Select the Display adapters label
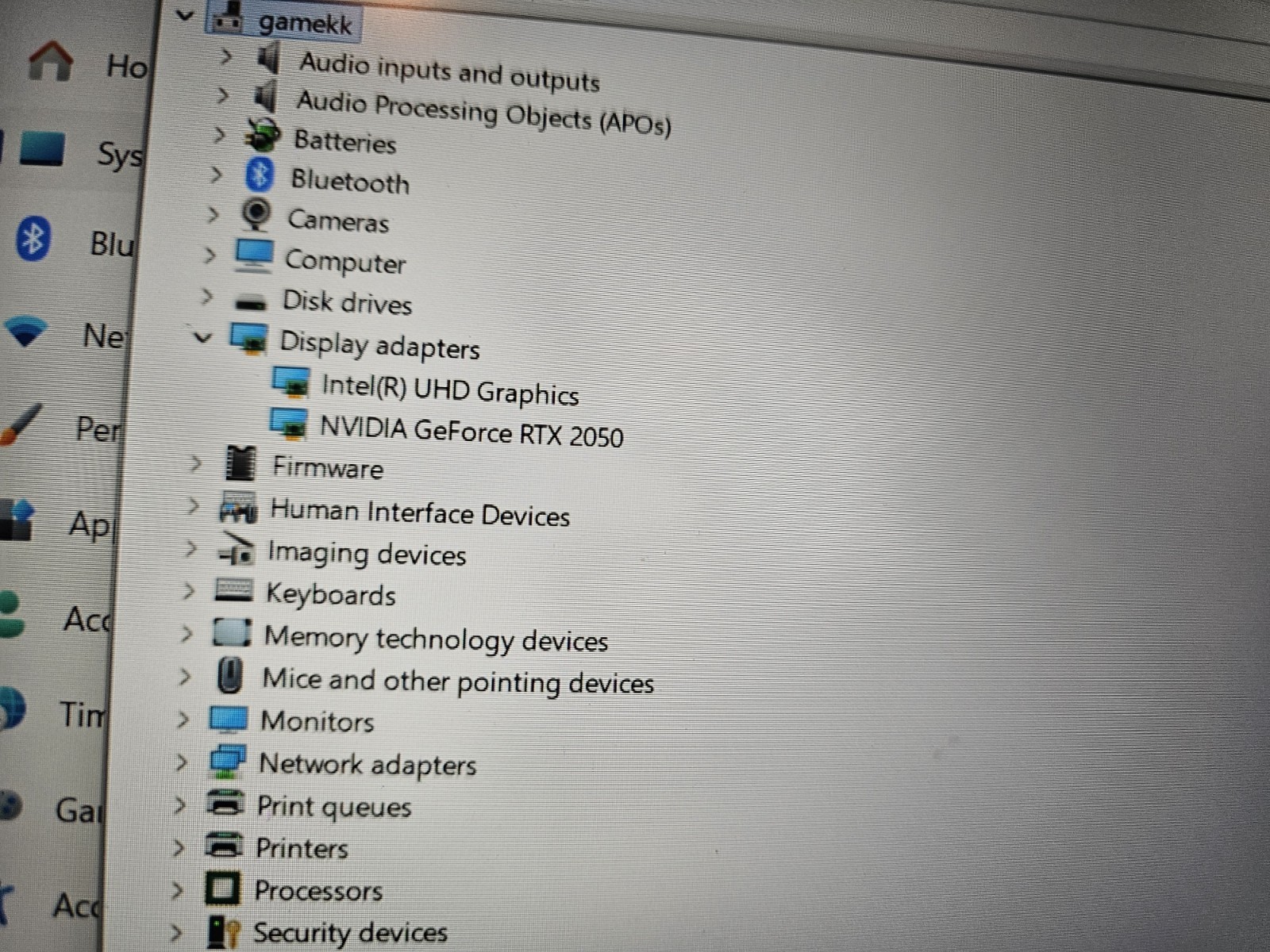 click(x=379, y=346)
